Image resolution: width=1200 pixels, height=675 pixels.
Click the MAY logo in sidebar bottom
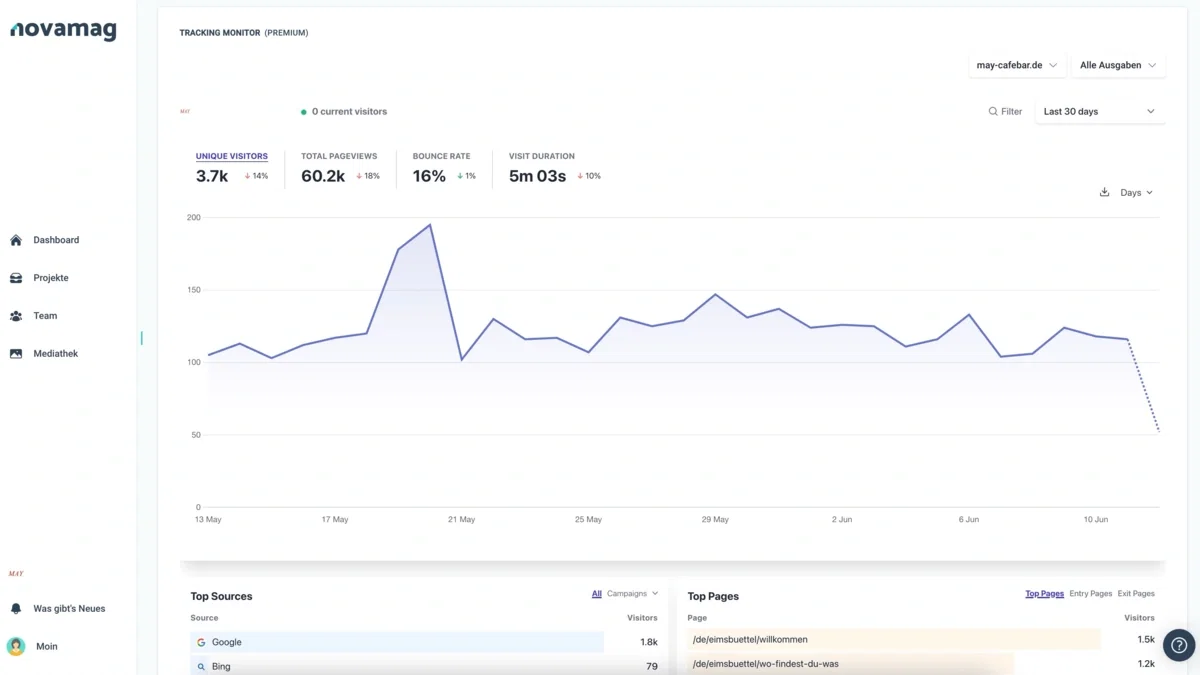click(16, 574)
